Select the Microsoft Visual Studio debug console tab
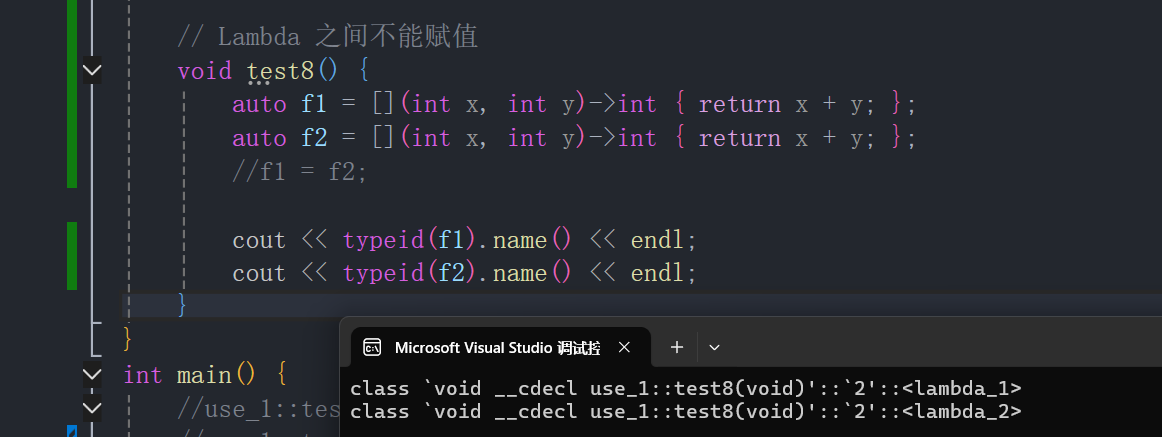This screenshot has height=437, width=1162. point(500,347)
